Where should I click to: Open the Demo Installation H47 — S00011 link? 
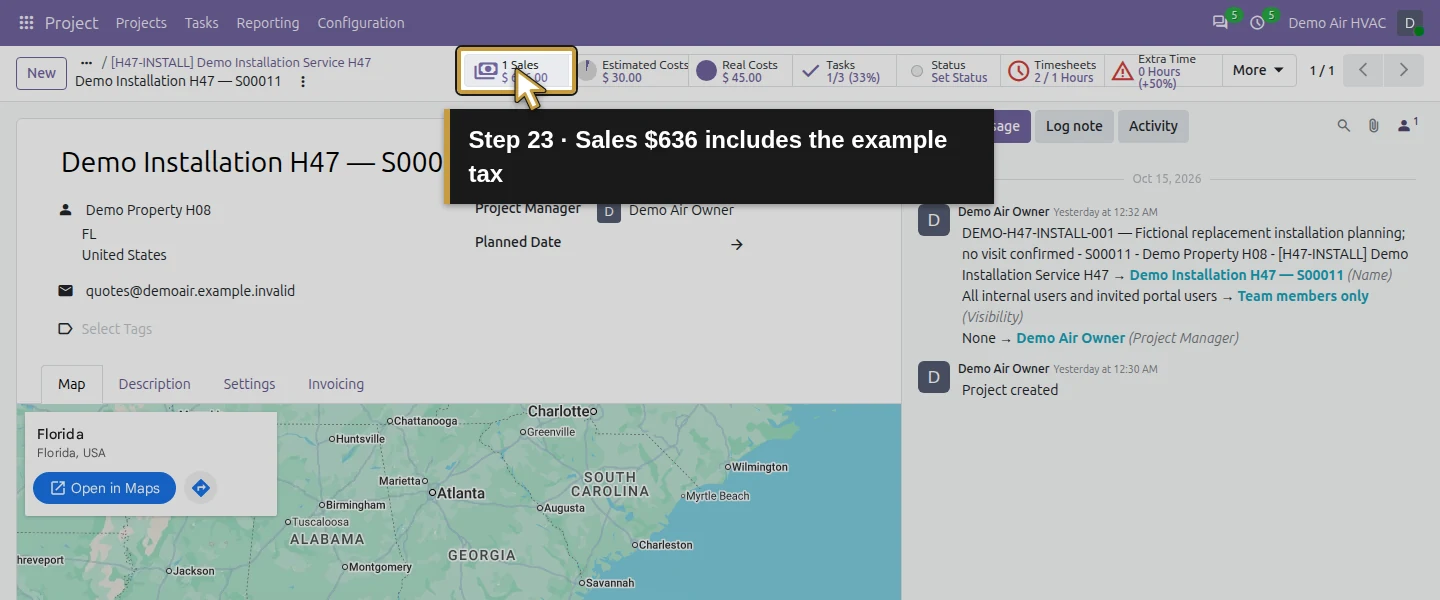tap(1236, 275)
